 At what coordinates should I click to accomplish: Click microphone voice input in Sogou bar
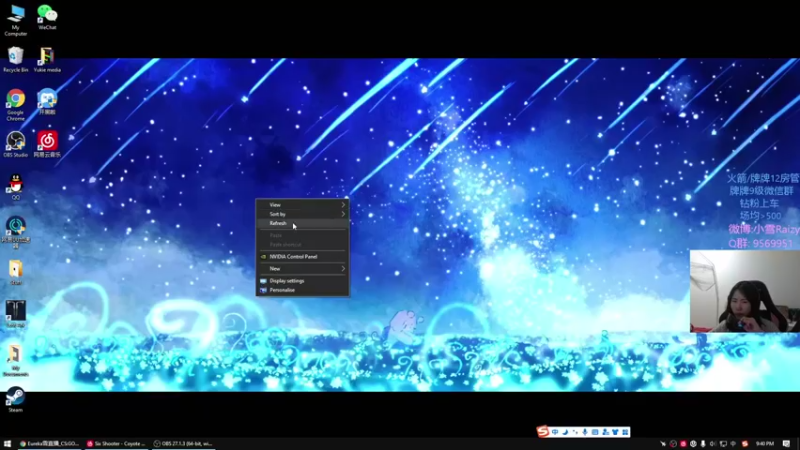tap(585, 432)
